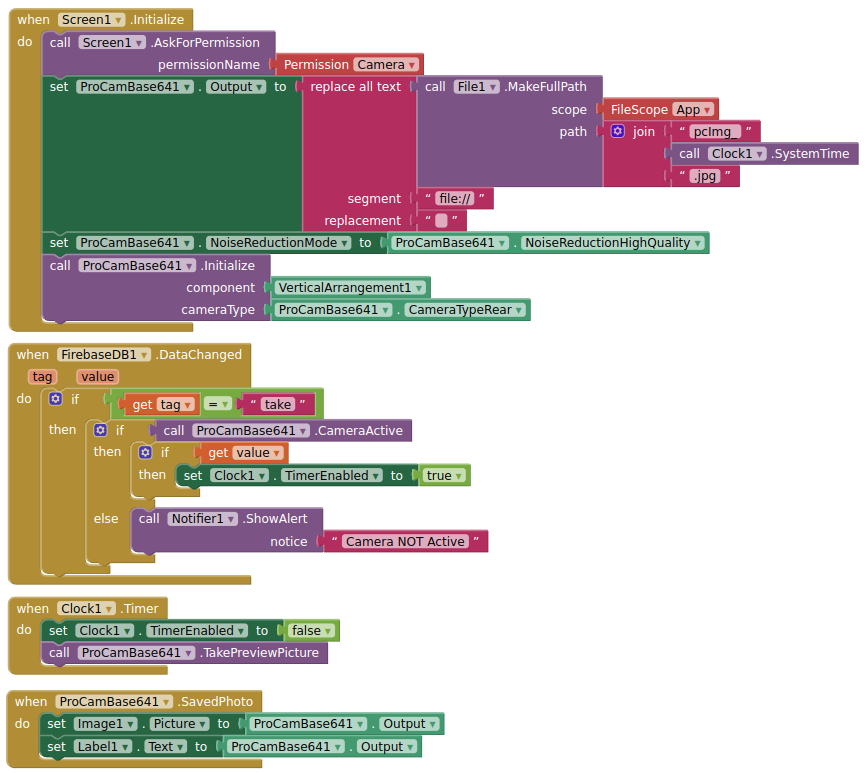Select the Clock1.SystemTime call block

(x=765, y=153)
